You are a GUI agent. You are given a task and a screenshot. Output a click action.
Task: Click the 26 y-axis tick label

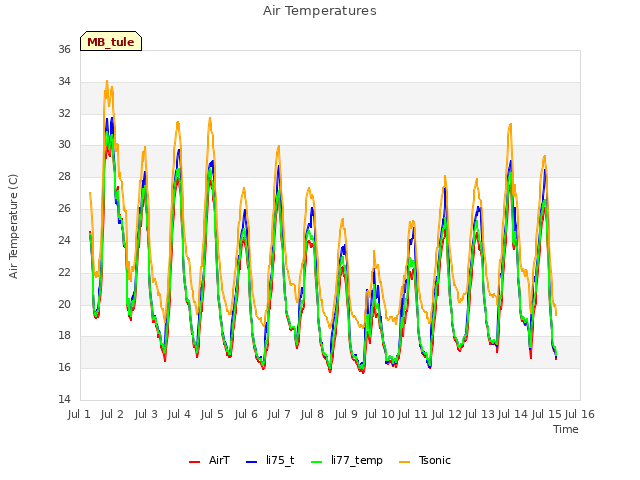[x=64, y=209]
